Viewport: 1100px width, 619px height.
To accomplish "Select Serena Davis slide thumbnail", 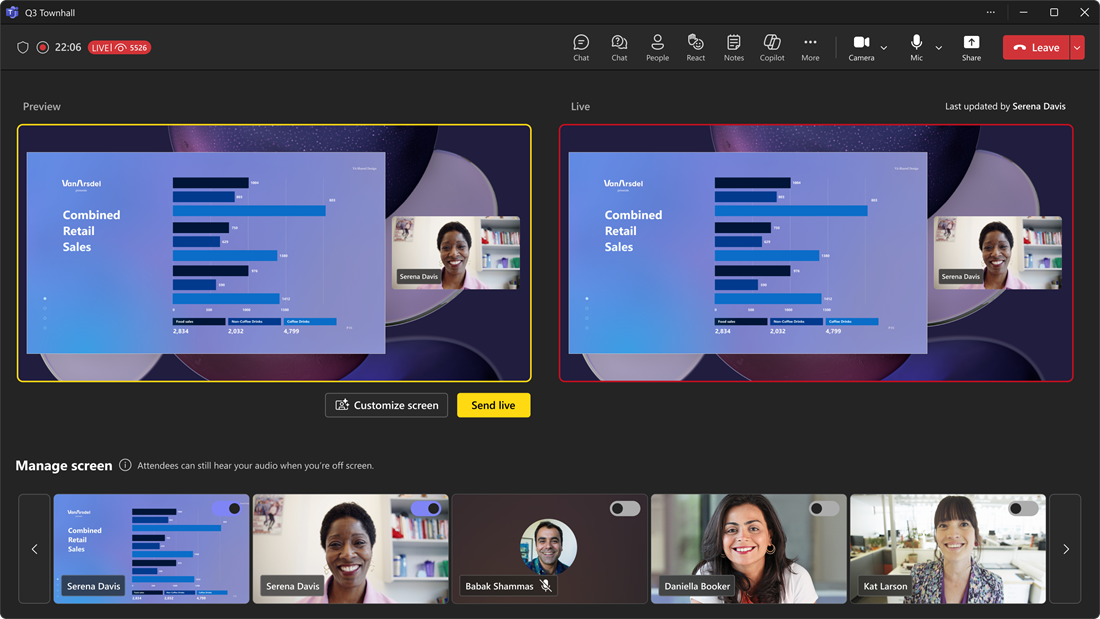I will click(152, 549).
